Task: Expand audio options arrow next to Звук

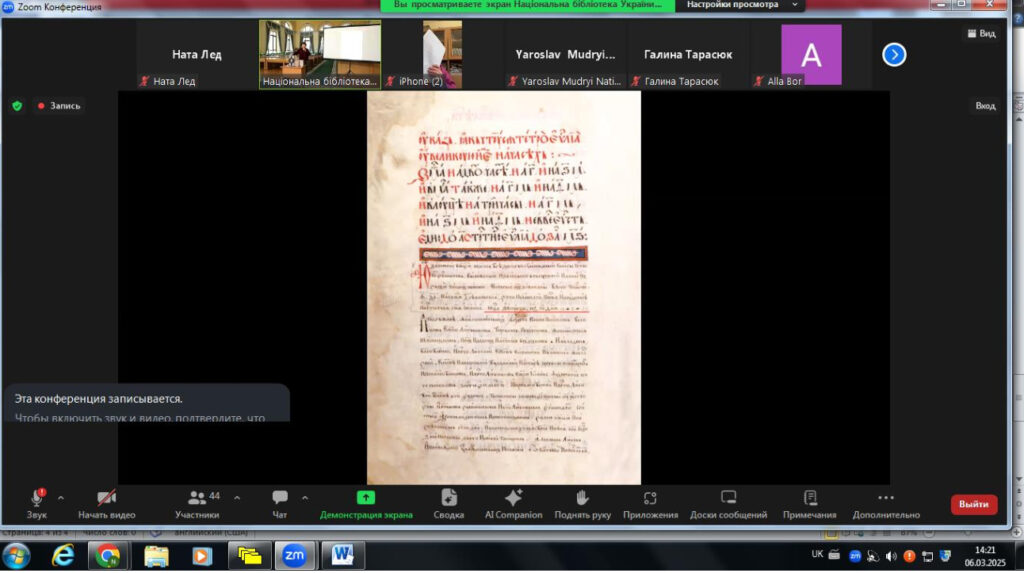Action: coord(61,499)
